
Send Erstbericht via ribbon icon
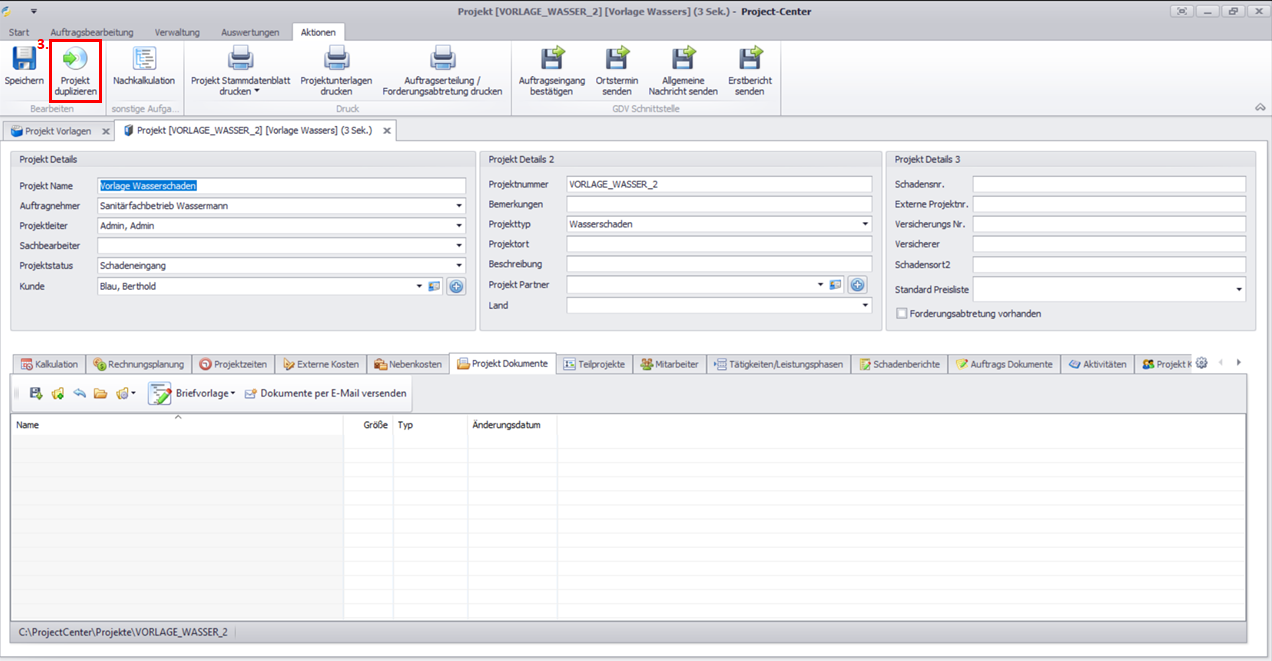(749, 60)
